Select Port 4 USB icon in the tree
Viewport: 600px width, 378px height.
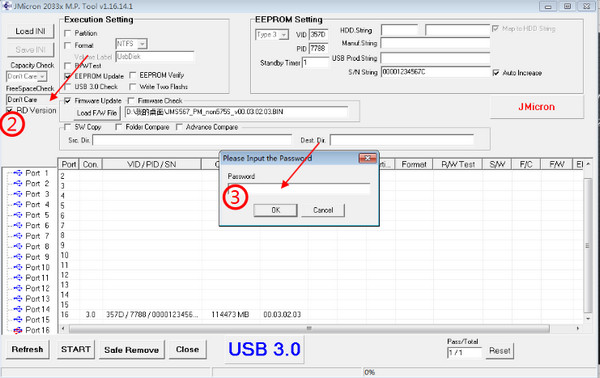[x=18, y=205]
